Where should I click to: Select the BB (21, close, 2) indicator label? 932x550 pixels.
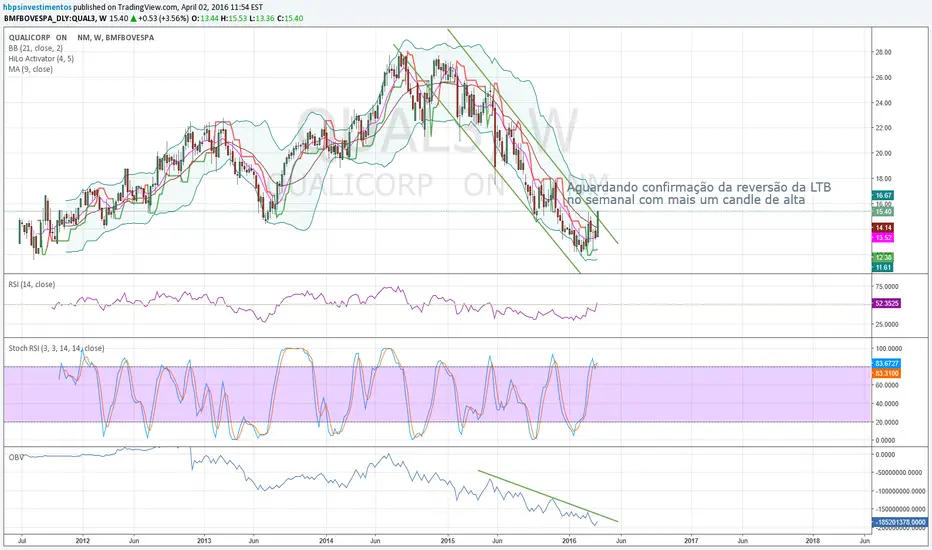point(36,48)
